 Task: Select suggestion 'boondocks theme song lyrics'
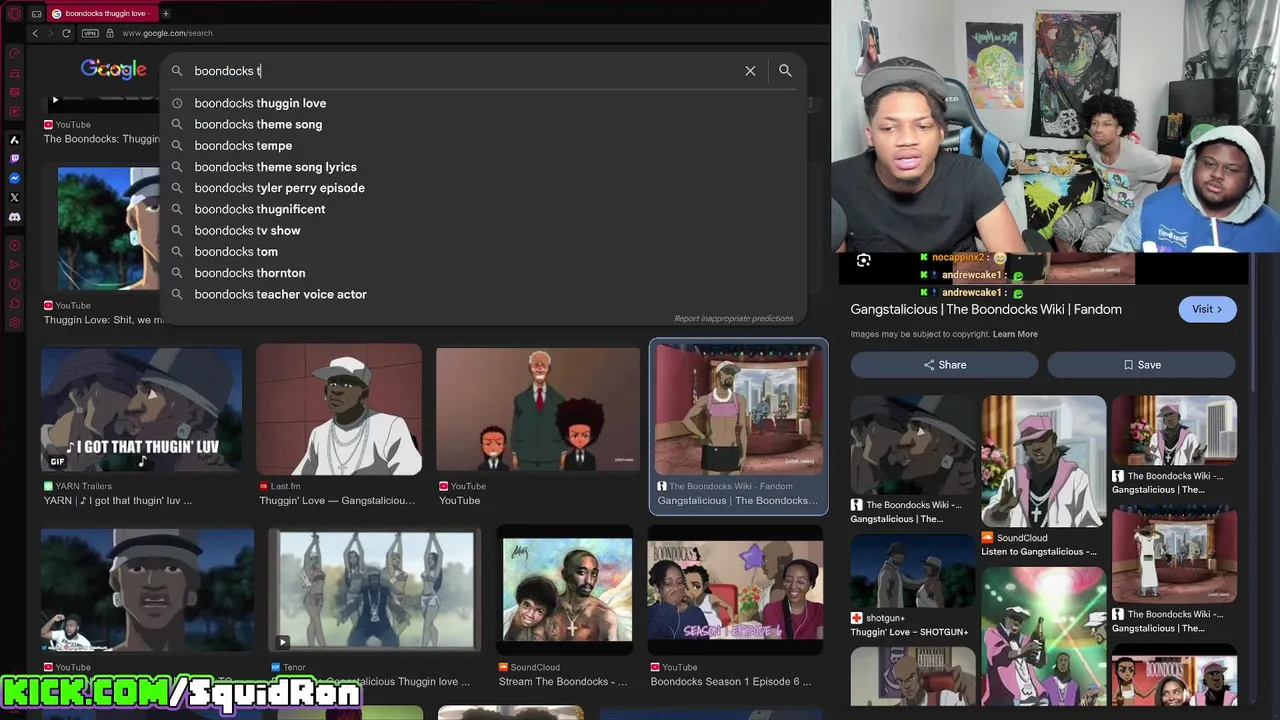(483, 167)
